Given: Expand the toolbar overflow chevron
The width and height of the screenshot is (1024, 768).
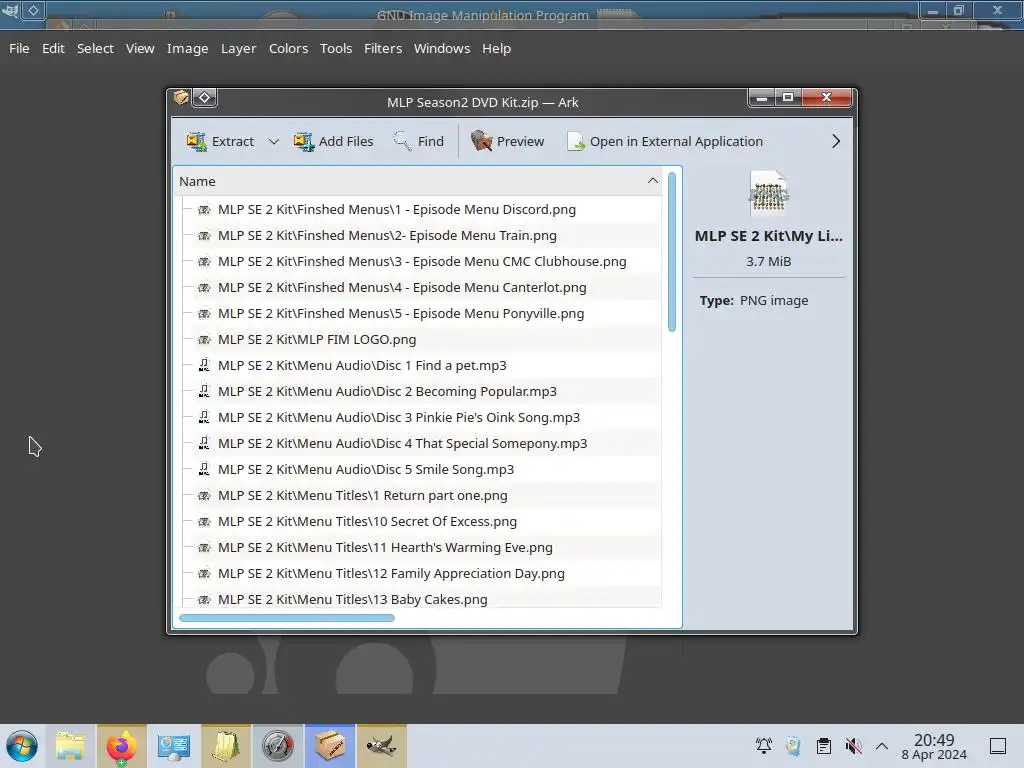Looking at the screenshot, I should (836, 141).
